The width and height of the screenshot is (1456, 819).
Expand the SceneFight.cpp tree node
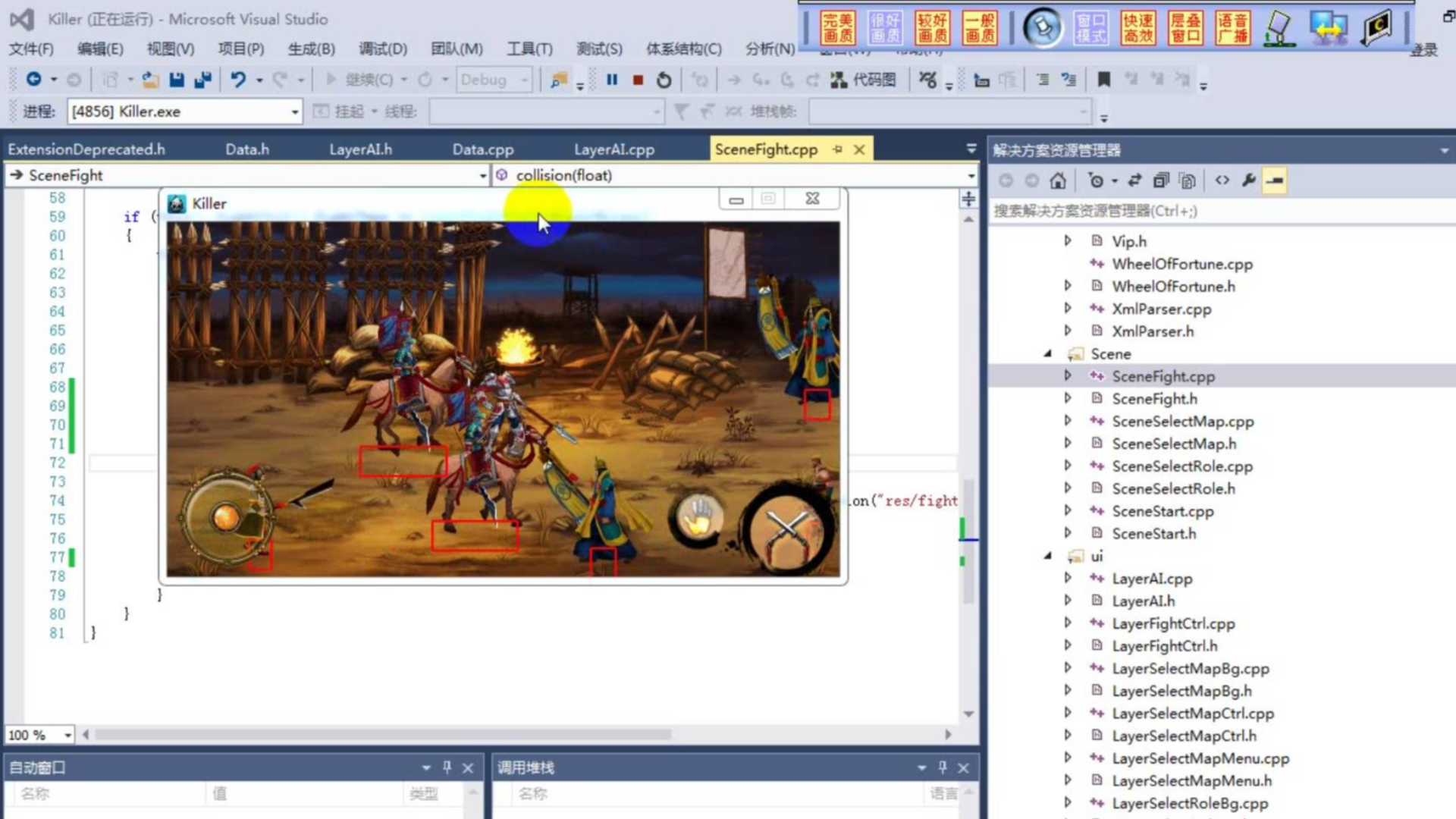tap(1068, 375)
